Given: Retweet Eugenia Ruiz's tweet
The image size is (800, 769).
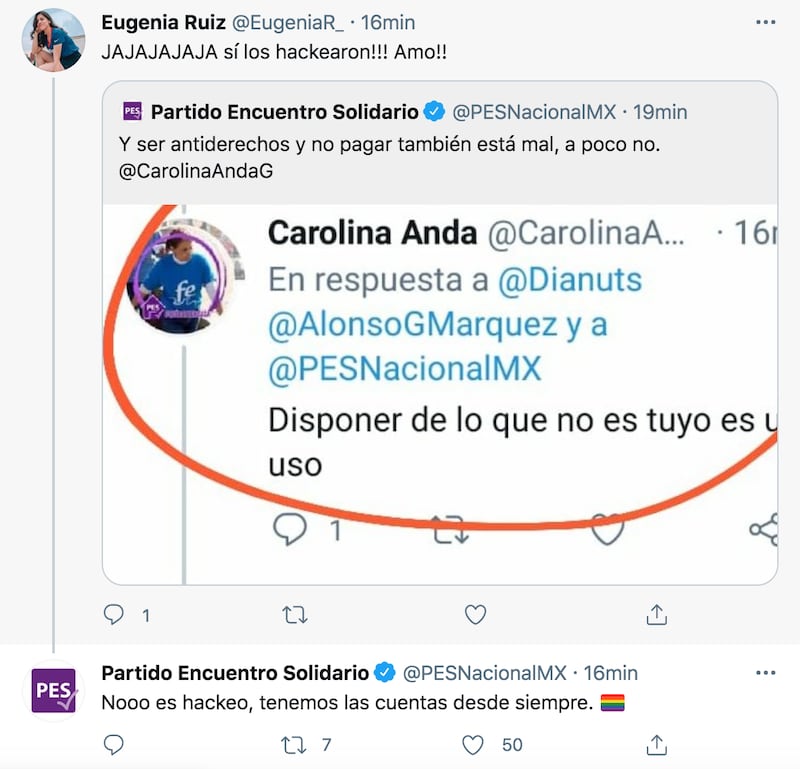Looking at the screenshot, I should point(295,615).
